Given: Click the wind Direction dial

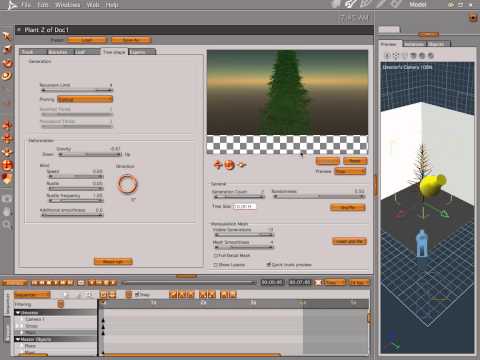Looking at the screenshot, I should 127,184.
